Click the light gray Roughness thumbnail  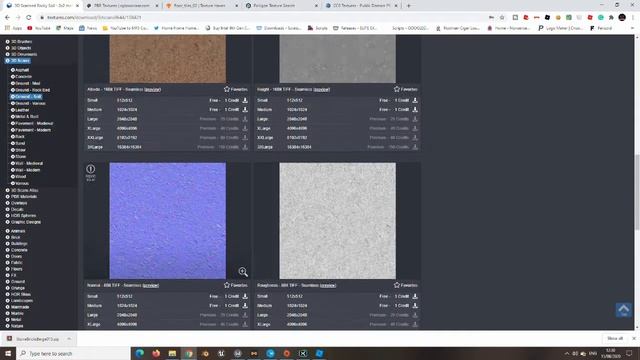point(337,221)
